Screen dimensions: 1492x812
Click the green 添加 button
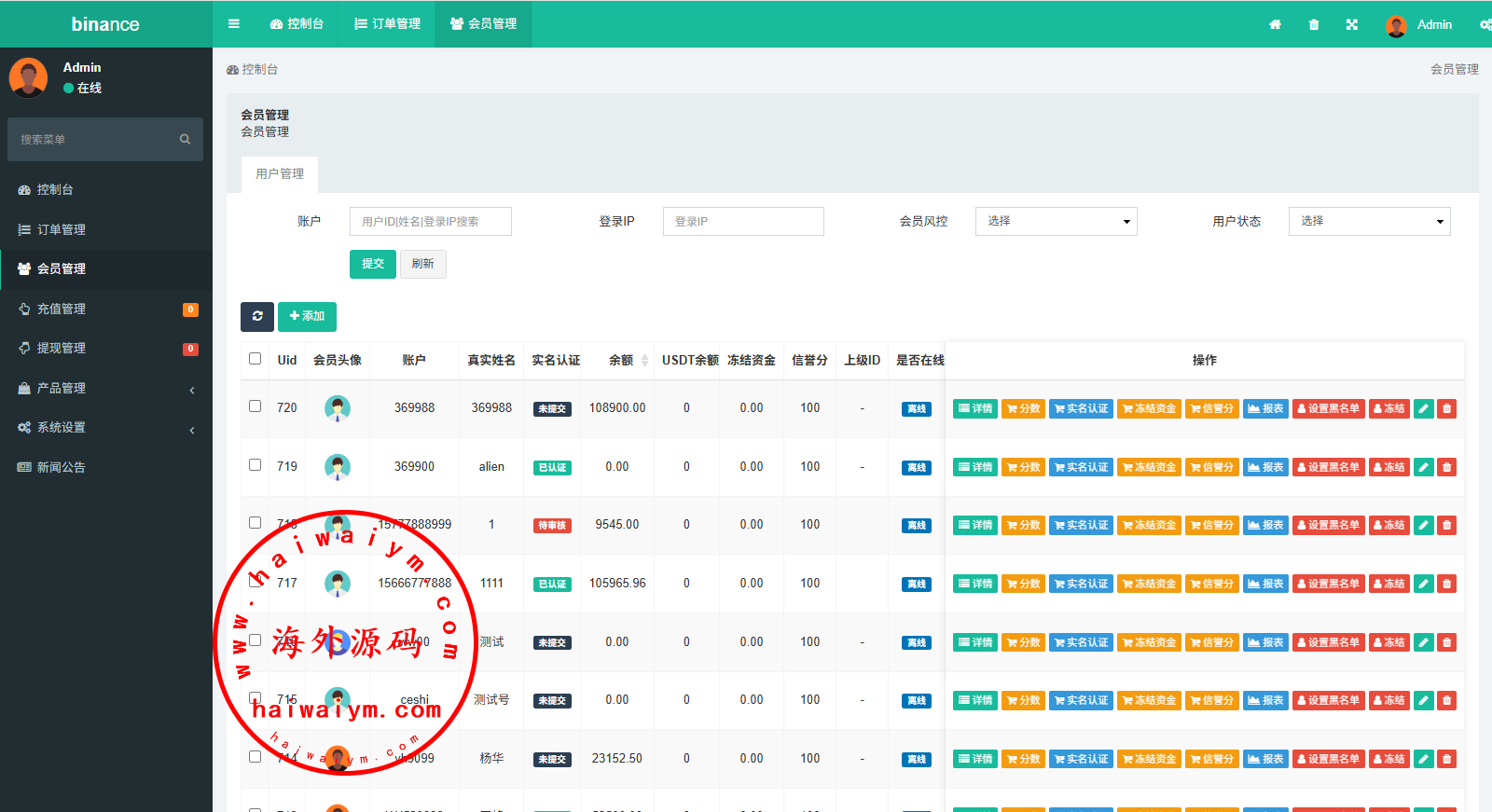click(307, 316)
